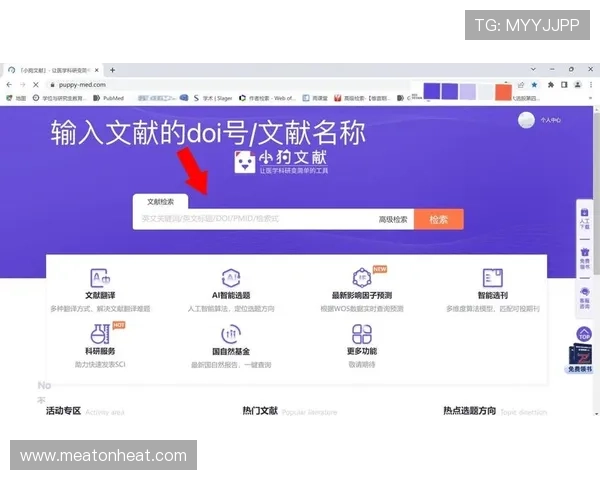Open the 科研服务 flask icon

(x=100, y=334)
